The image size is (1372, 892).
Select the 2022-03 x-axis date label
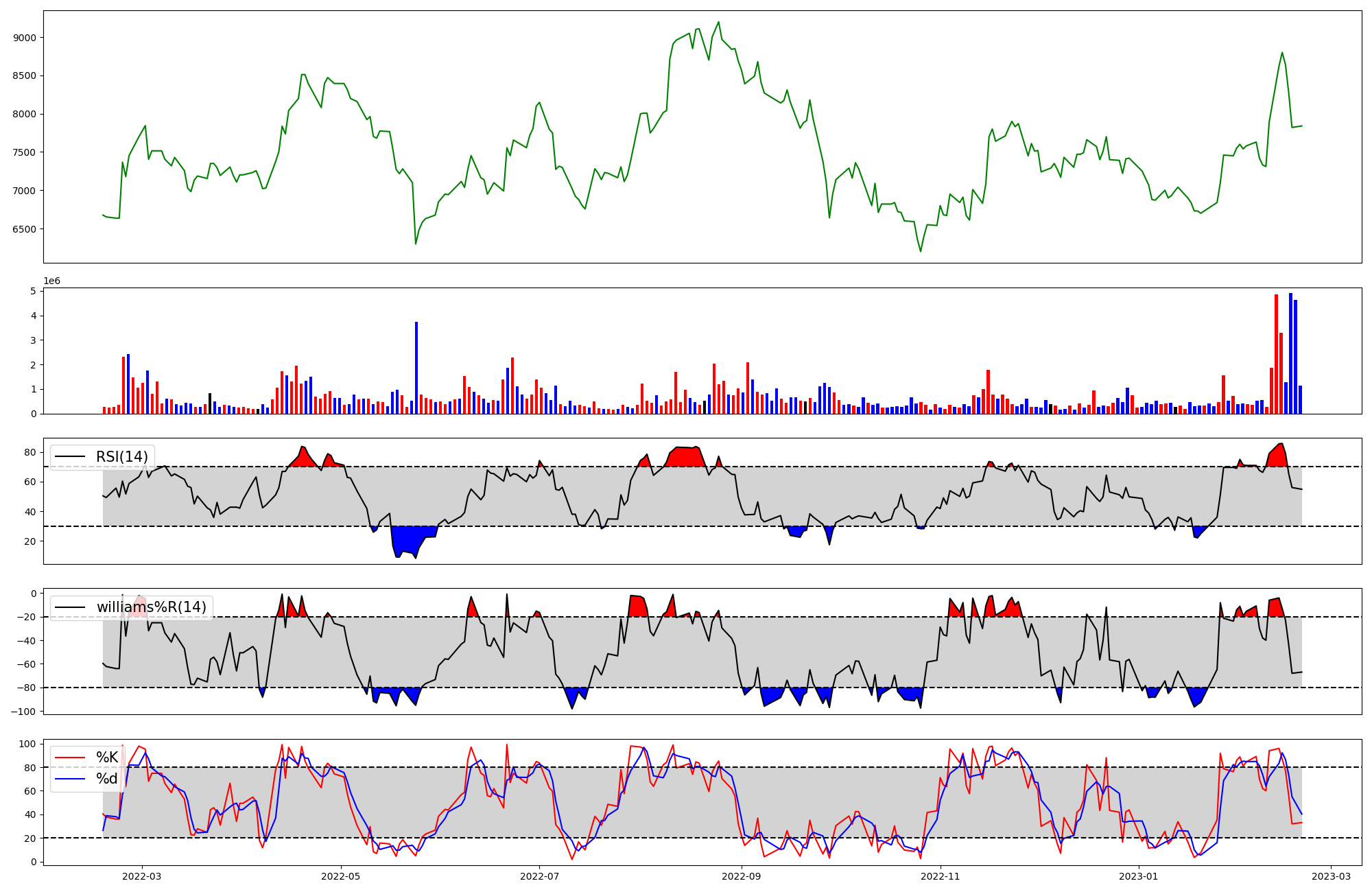(142, 876)
